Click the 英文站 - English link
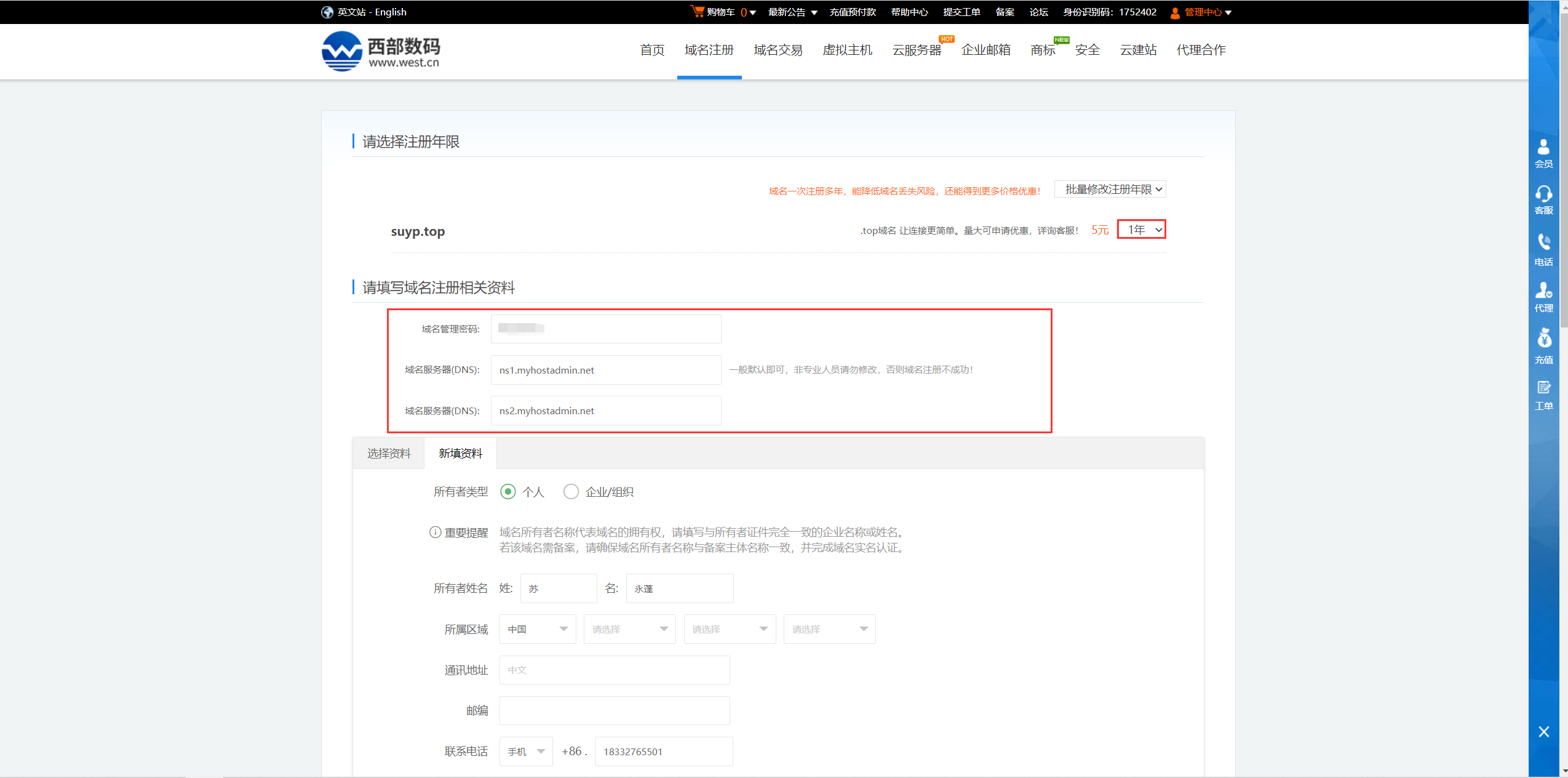The height and width of the screenshot is (778, 1568). pos(371,12)
